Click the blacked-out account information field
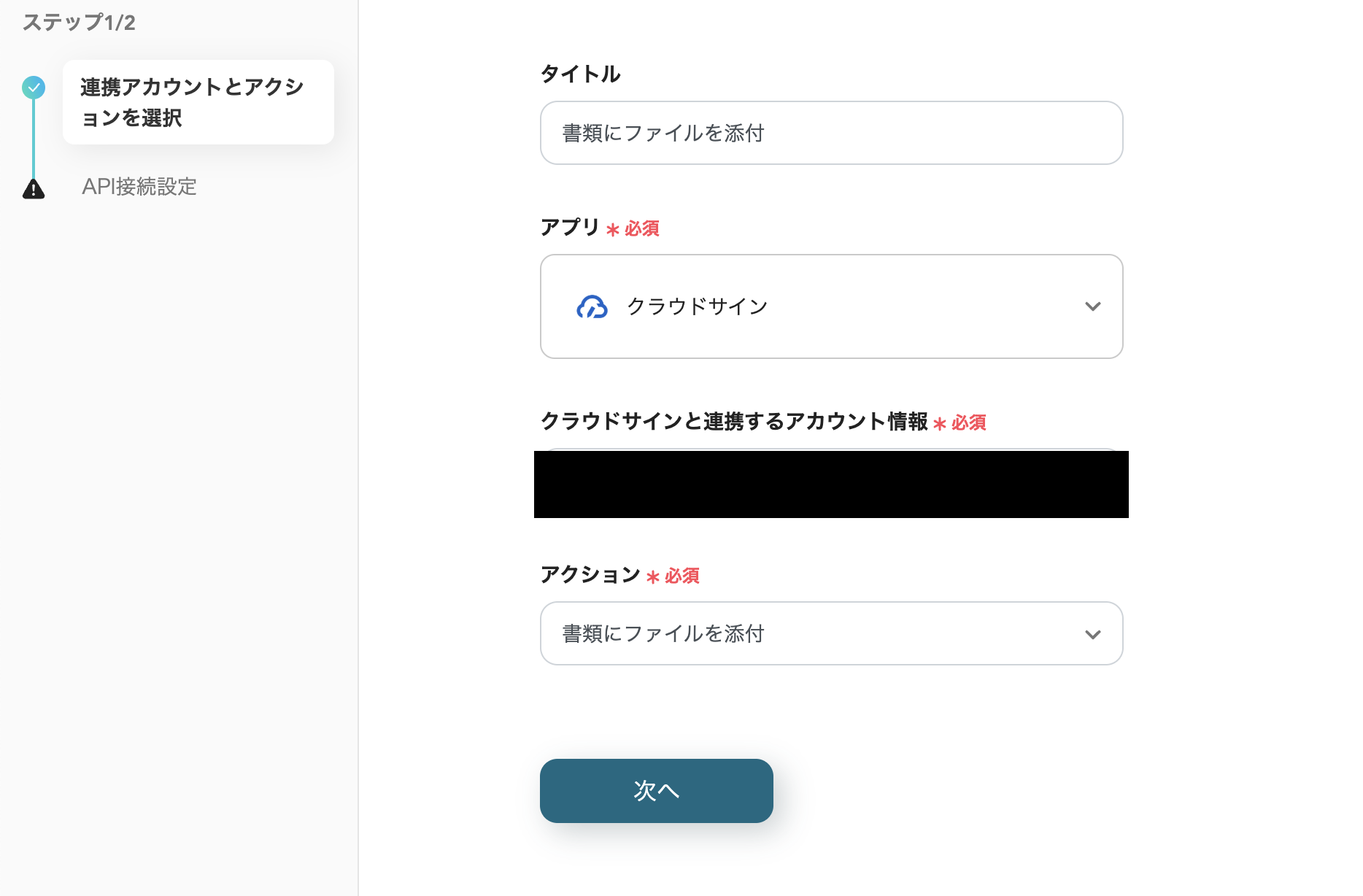Viewport: 1363px width, 896px height. click(x=830, y=484)
